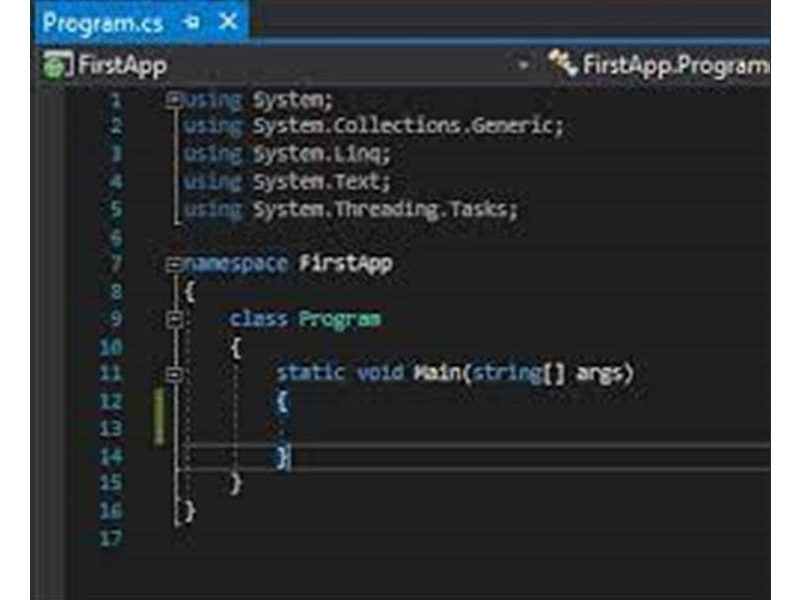Click the 'Main' method name
This screenshot has width=800, height=600.
pos(436,373)
